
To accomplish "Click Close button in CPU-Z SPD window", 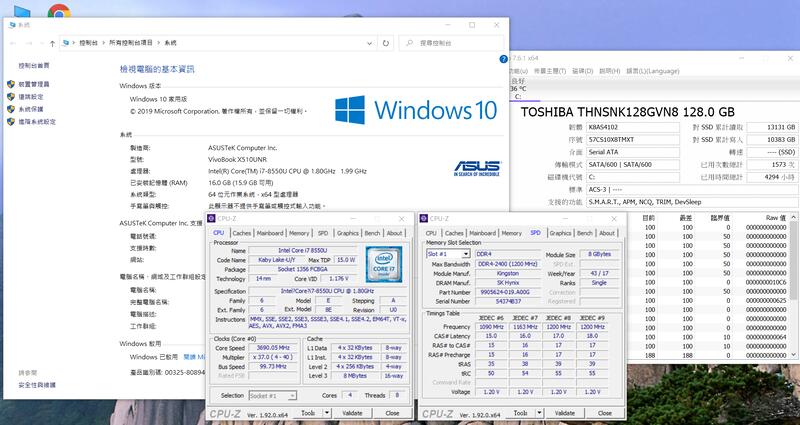I will point(605,413).
